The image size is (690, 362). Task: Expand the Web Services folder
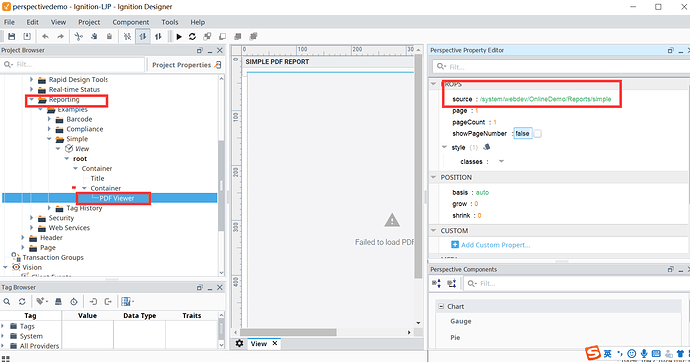pos(31,228)
